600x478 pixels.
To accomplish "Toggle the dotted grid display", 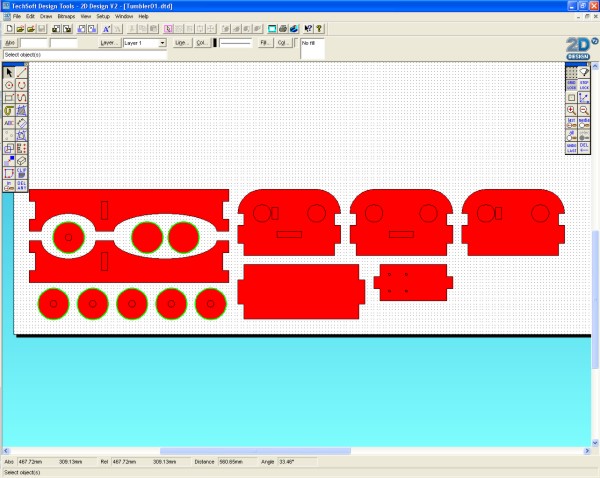I will [x=571, y=72].
